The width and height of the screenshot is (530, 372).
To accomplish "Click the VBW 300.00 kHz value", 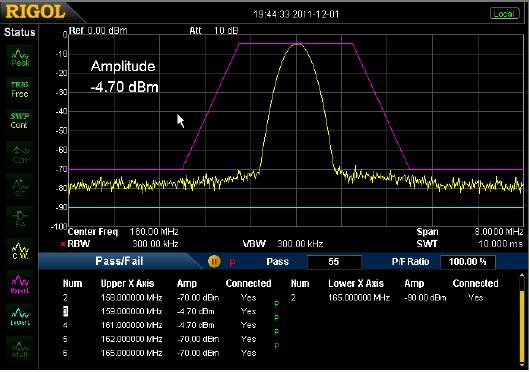I will click(x=300, y=244).
